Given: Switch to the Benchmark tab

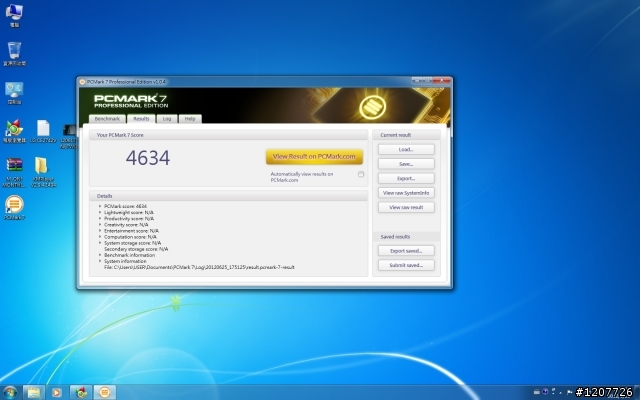Looking at the screenshot, I should [x=107, y=119].
